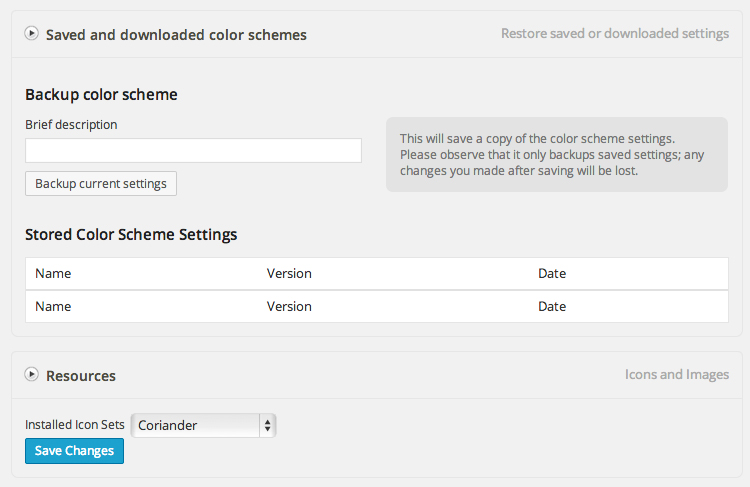
Task: Click the Stored Color Scheme Settings heading
Action: [131, 235]
